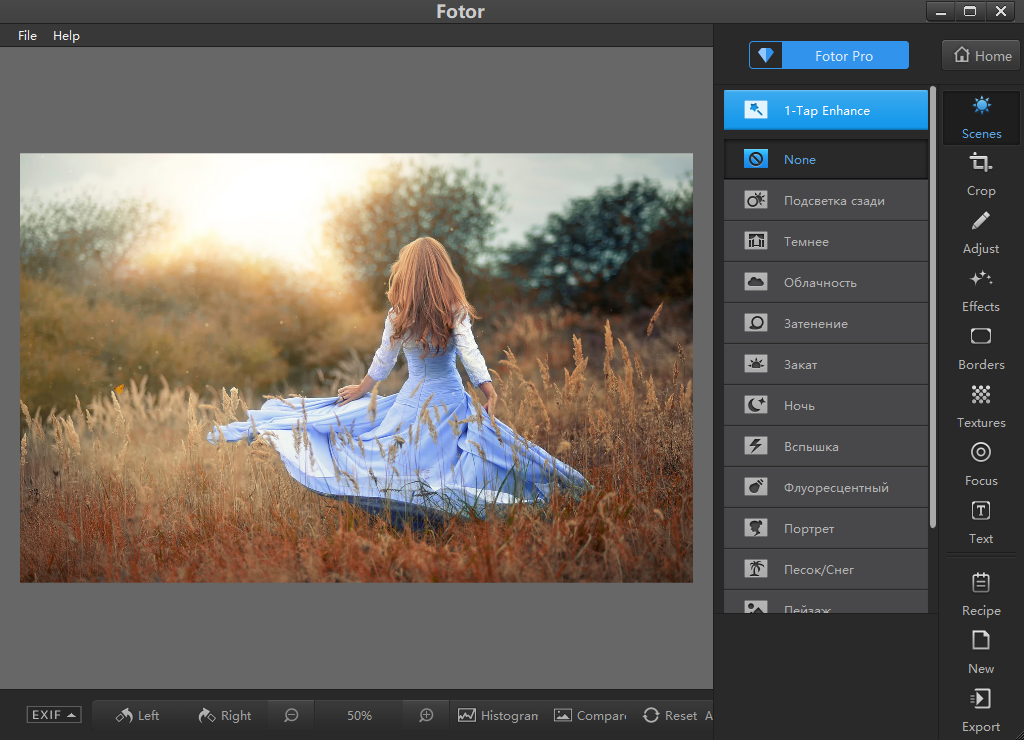Rotate the image Right

coord(225,716)
